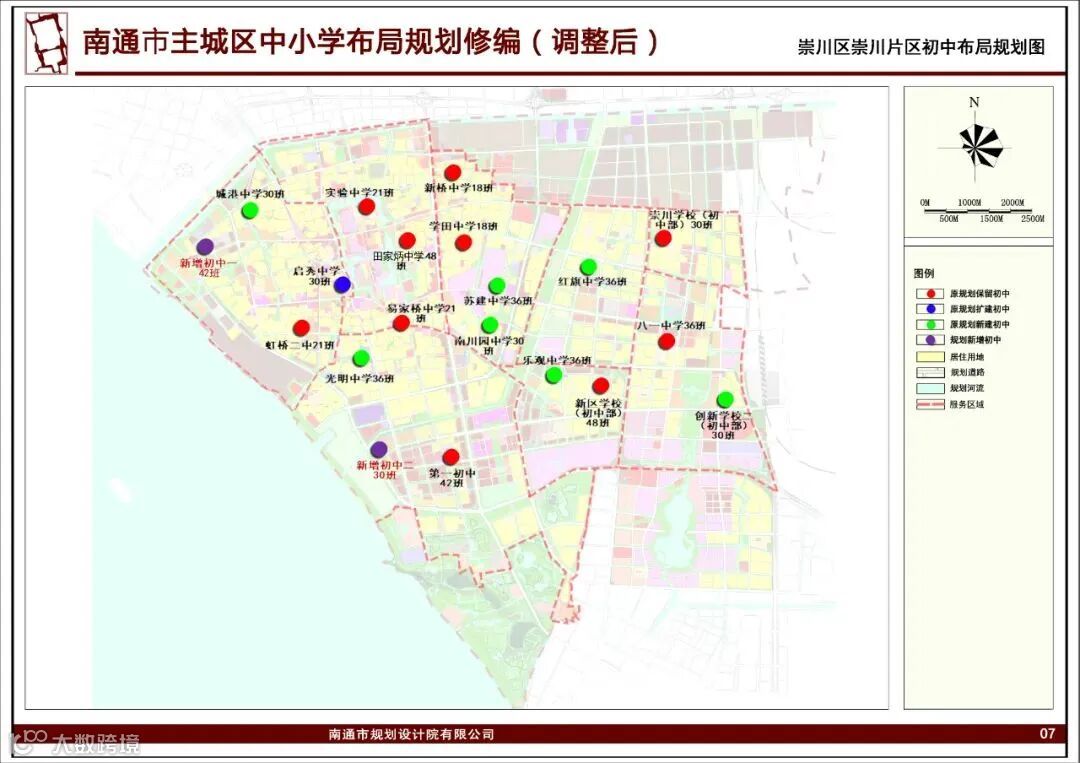
Task: Click the red marker for 崇川学校(初中部)
Action: click(x=663, y=238)
